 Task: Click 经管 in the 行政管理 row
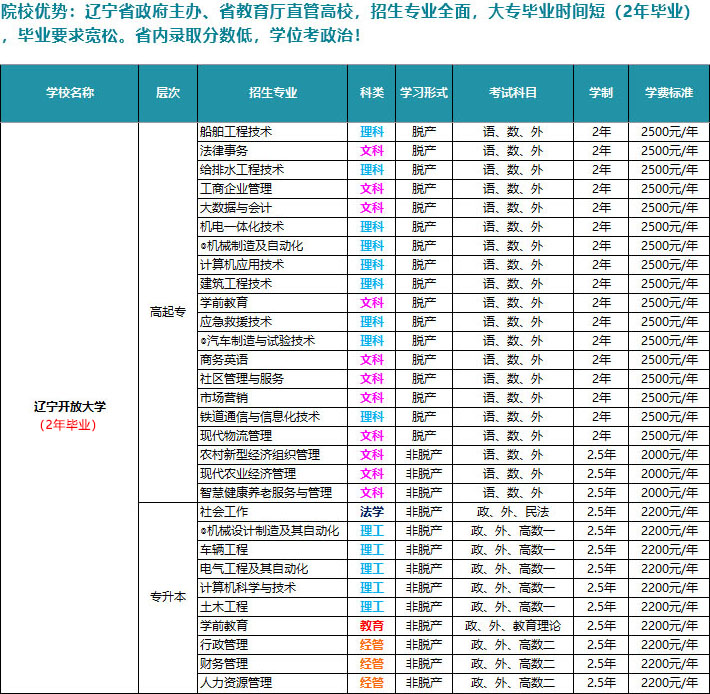(372, 645)
